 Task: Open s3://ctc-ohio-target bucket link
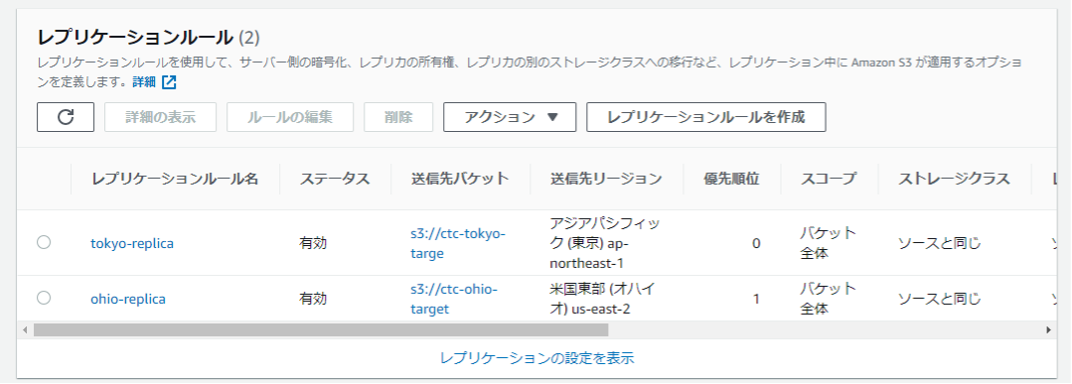click(454, 299)
